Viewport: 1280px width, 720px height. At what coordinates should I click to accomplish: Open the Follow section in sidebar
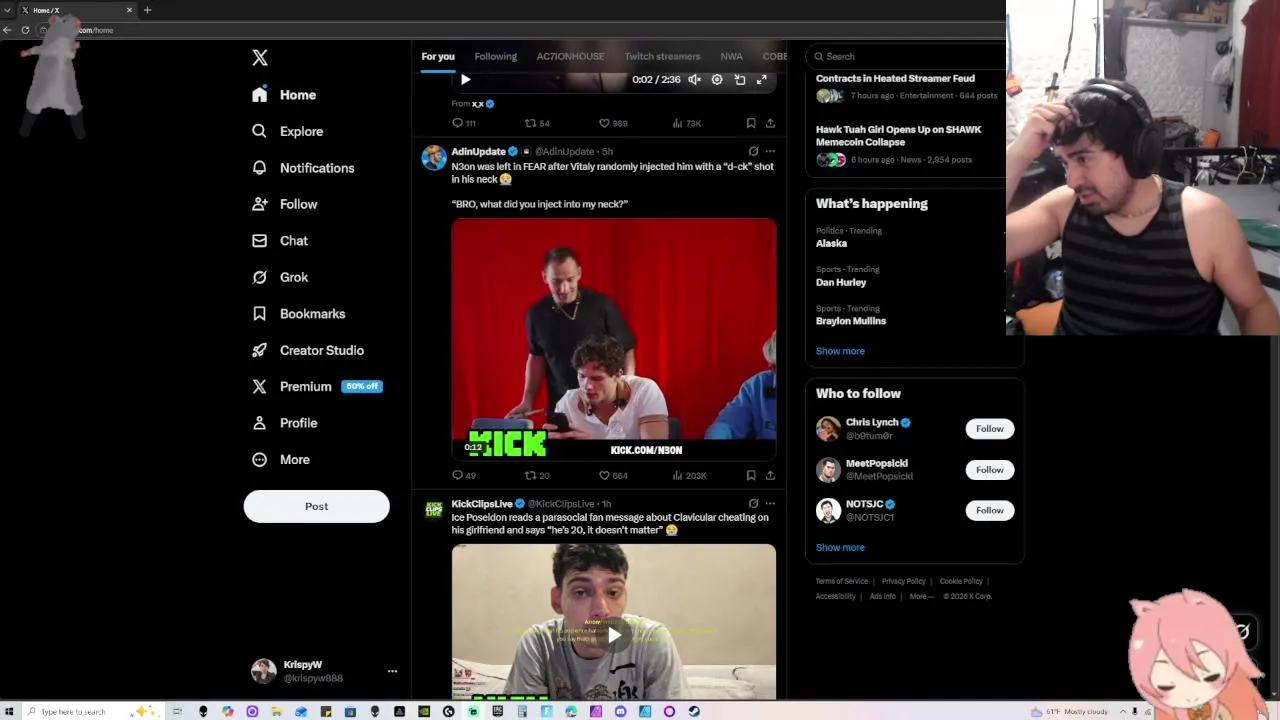(284, 204)
